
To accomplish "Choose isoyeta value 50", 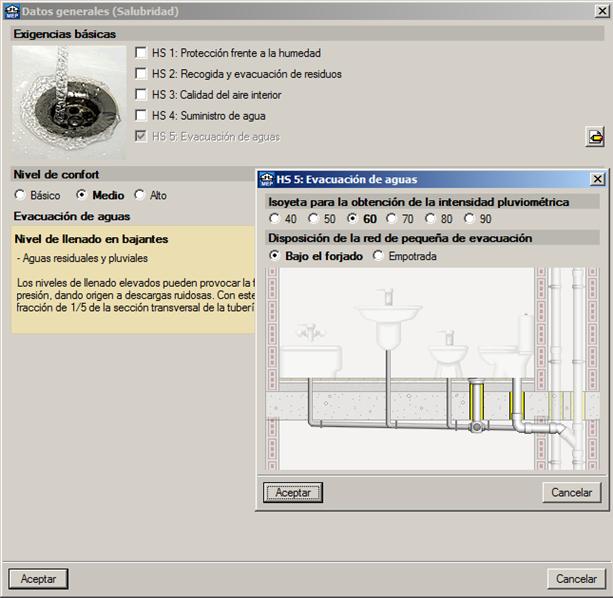I will click(x=314, y=219).
